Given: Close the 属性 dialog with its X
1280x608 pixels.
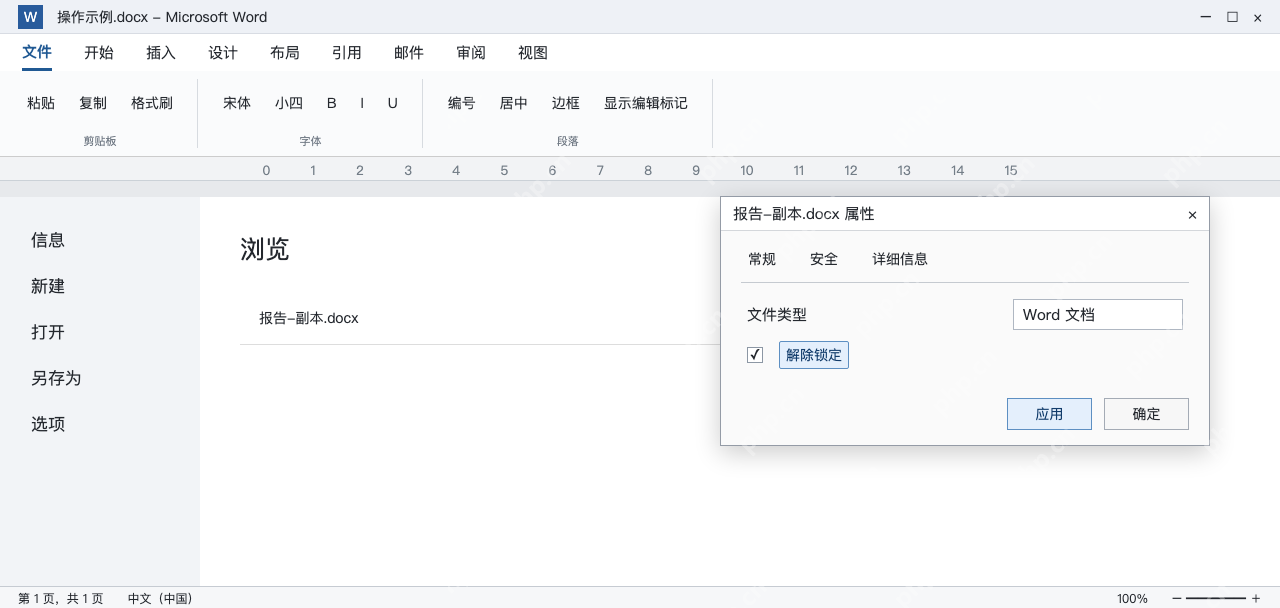Looking at the screenshot, I should pyautogui.click(x=1192, y=215).
